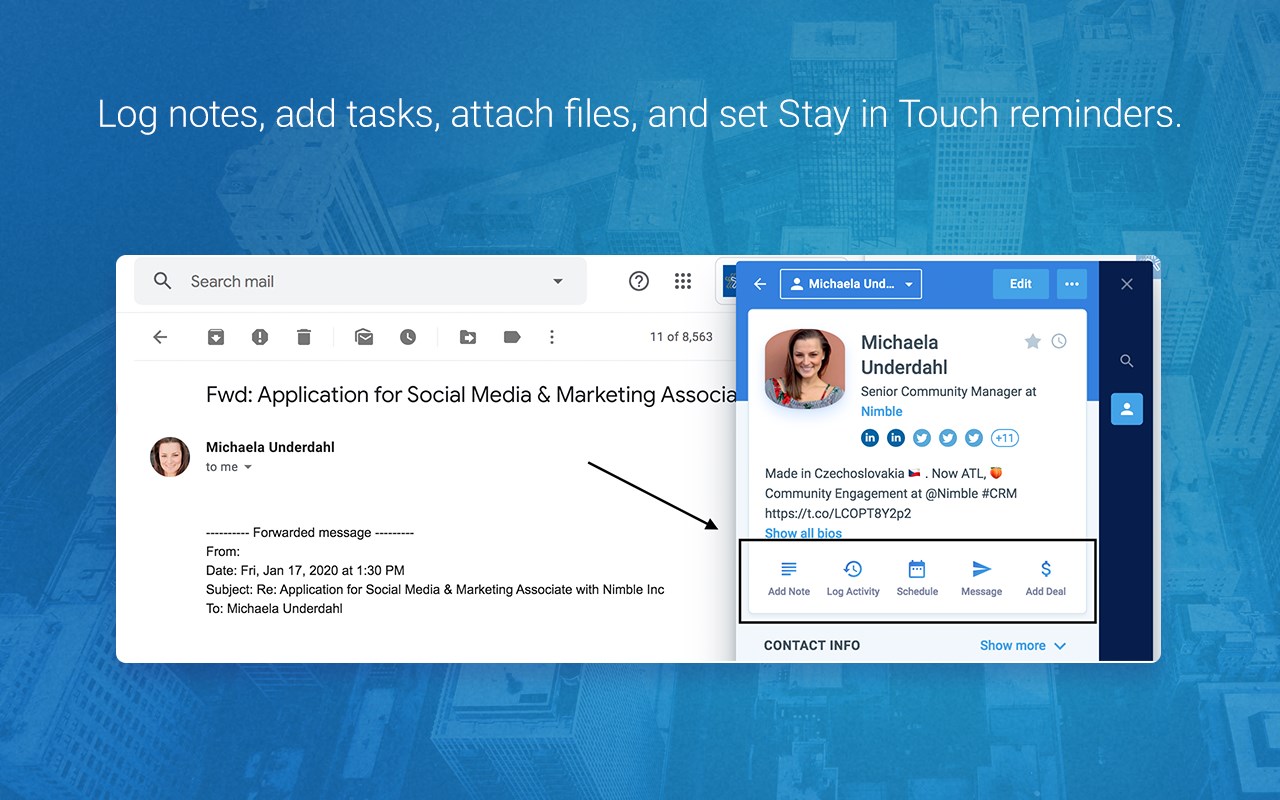The width and height of the screenshot is (1280, 800).
Task: Report spam using exclamation icon
Action: [x=260, y=337]
